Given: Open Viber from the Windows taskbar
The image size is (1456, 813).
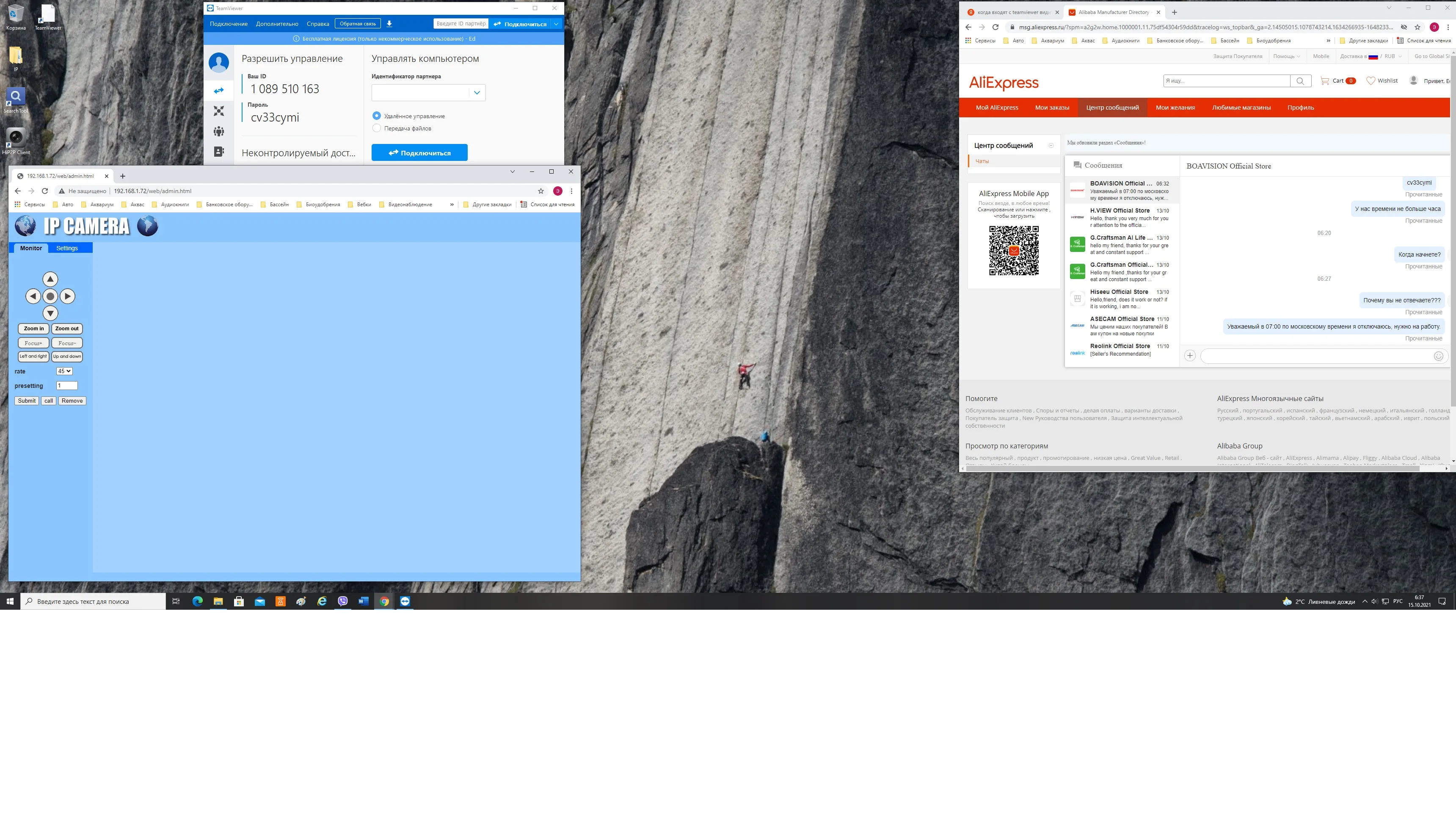Looking at the screenshot, I should [342, 601].
